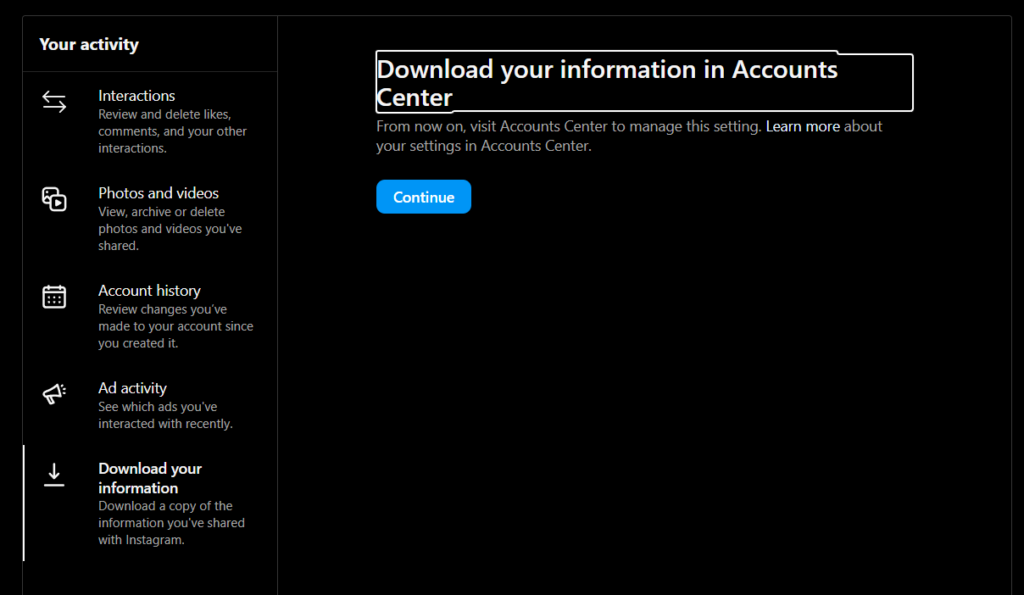Click the Your activity header
This screenshot has height=595, width=1024.
pos(89,44)
